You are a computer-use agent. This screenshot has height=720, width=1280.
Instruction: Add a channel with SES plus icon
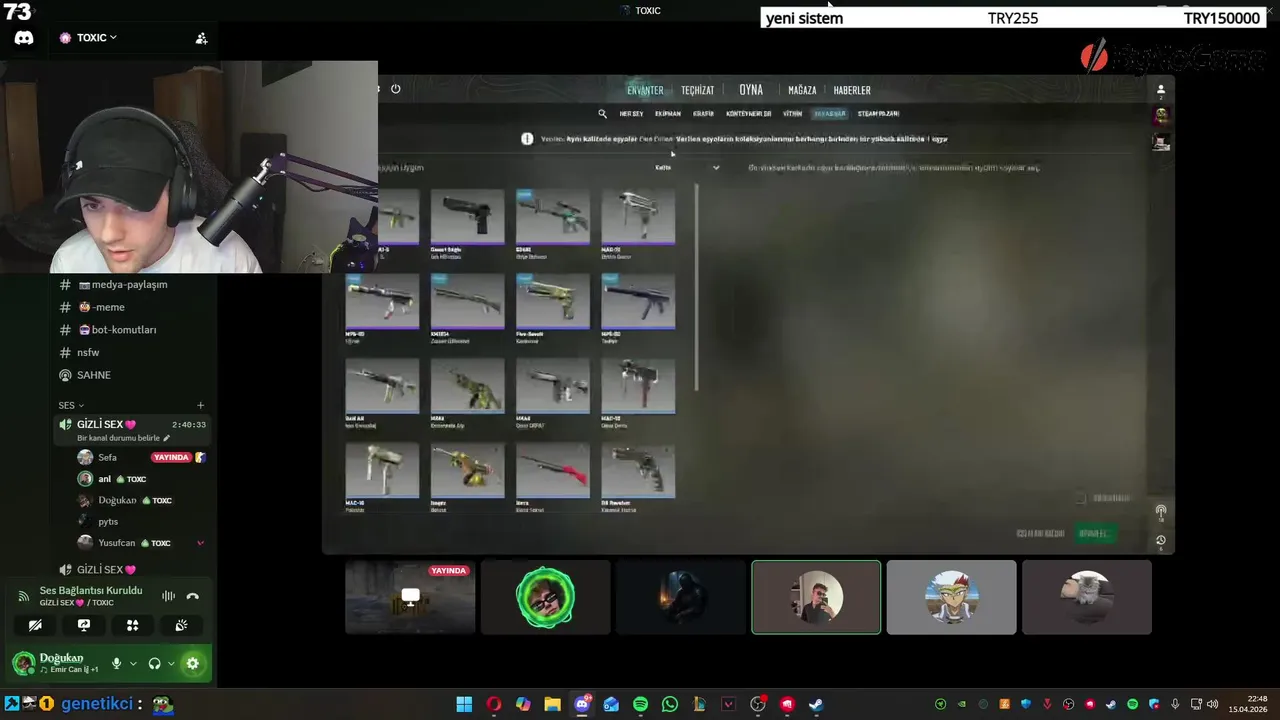click(200, 405)
